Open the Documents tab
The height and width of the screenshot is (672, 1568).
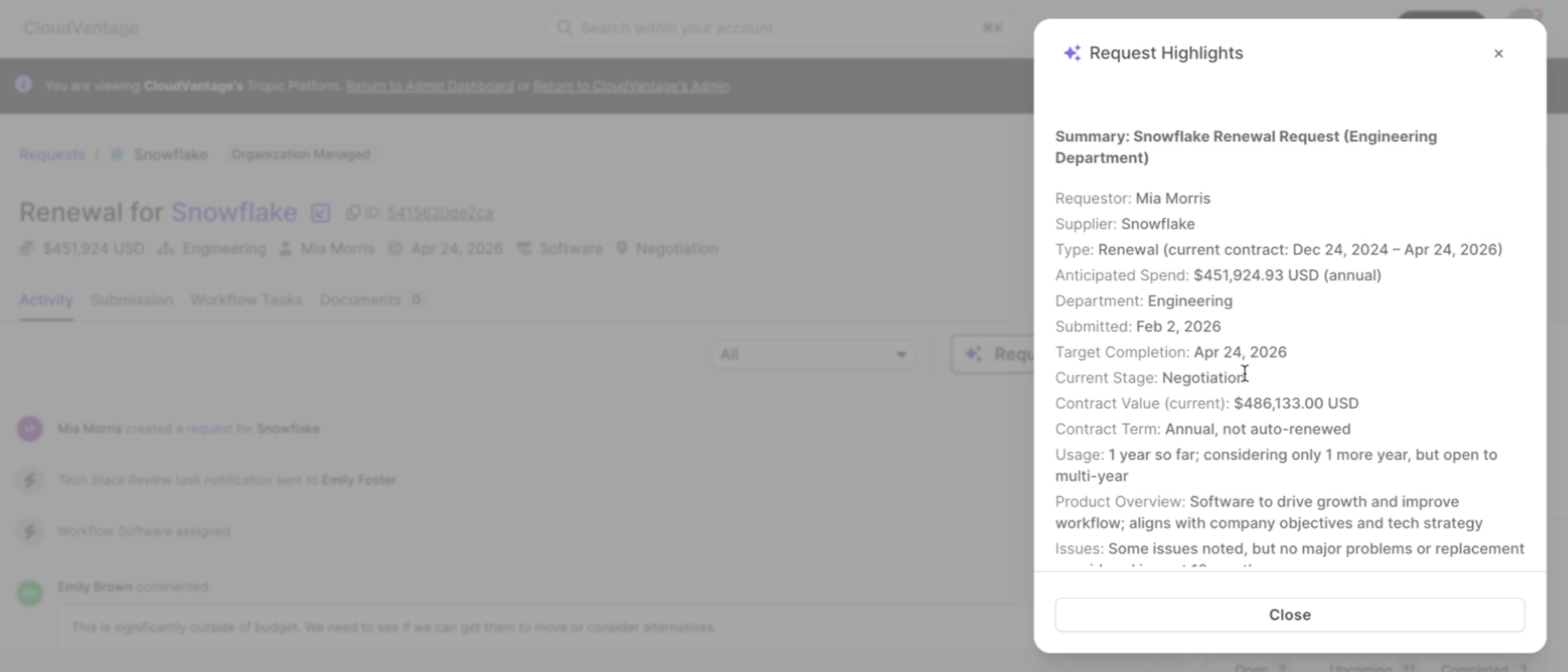click(x=371, y=300)
